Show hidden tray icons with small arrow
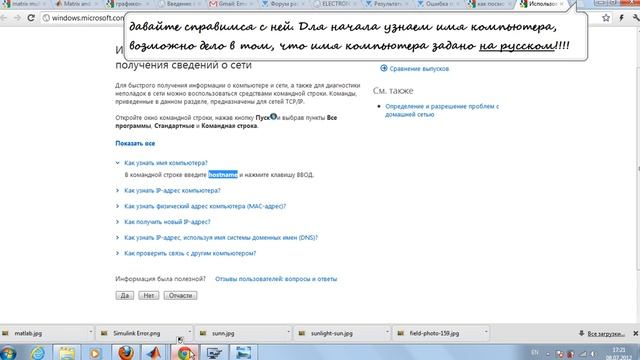The height and width of the screenshot is (360, 640). click(548, 354)
